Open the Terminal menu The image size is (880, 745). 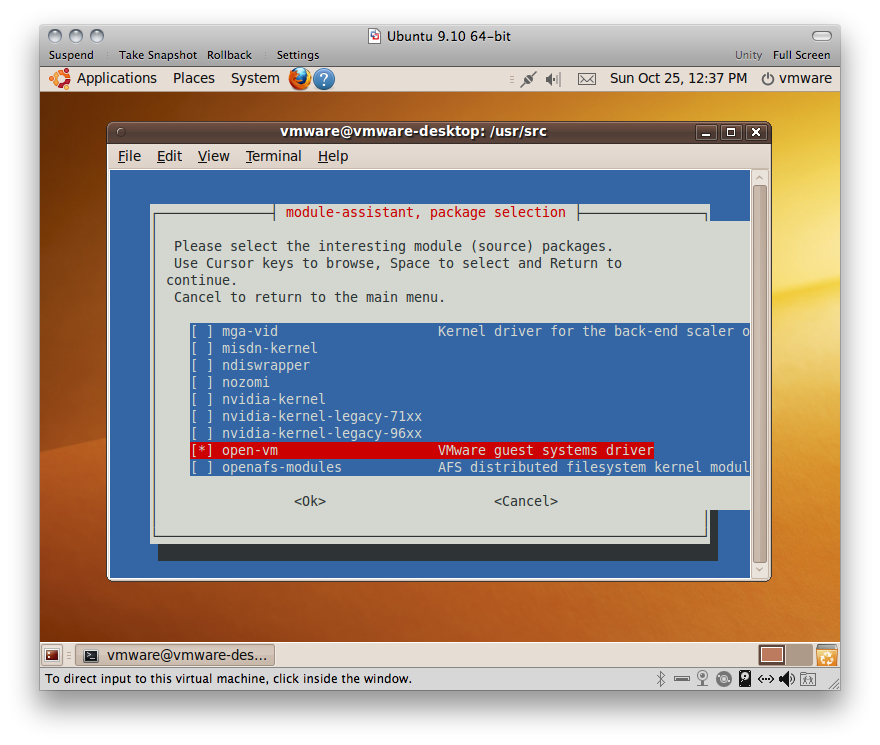273,156
